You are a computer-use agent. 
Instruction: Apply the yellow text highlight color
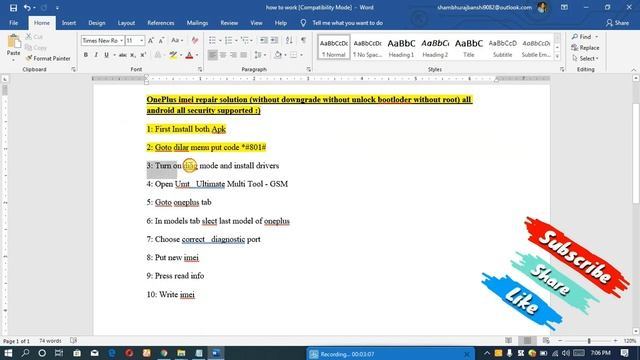click(x=173, y=55)
